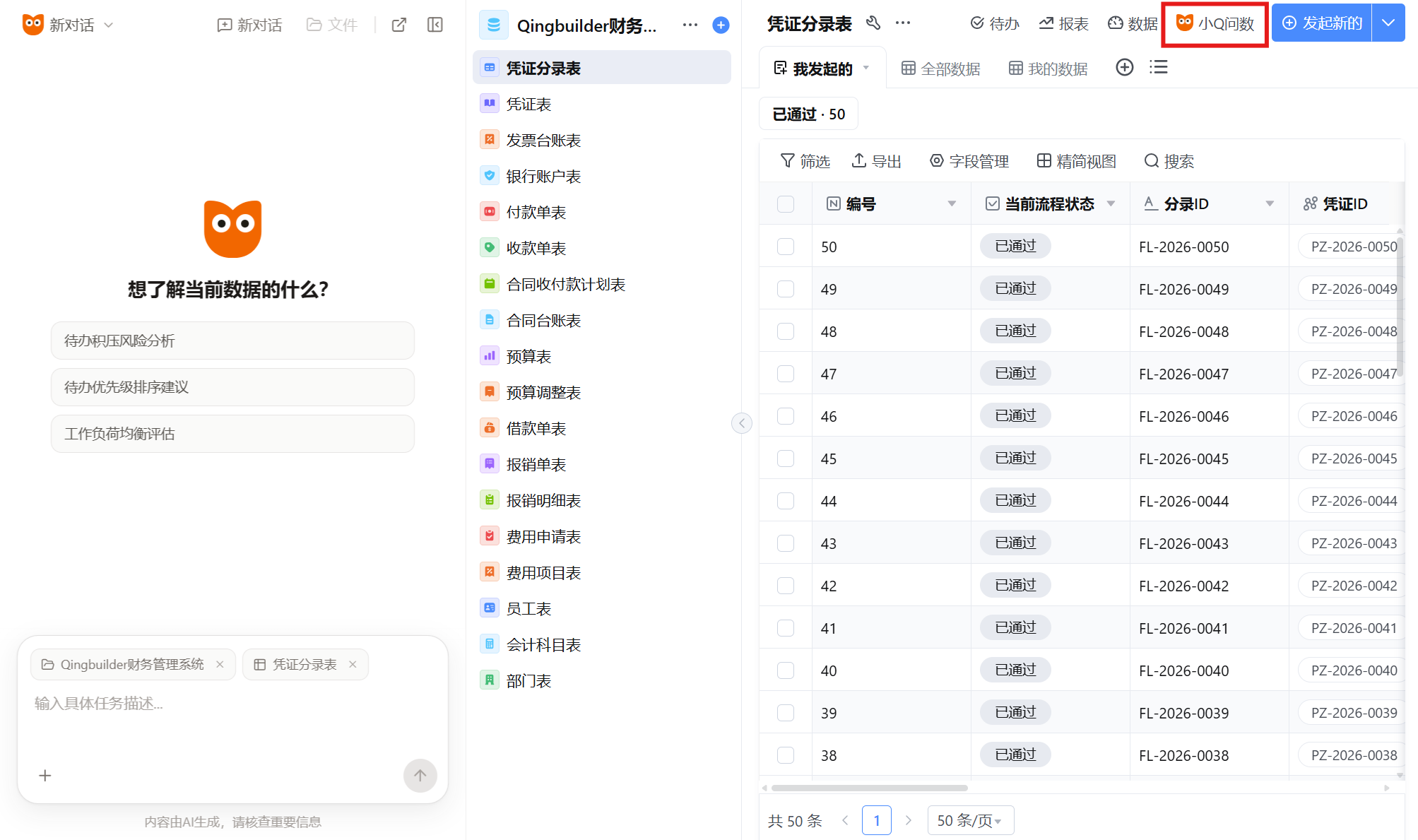Open the wrench settings icon near 凭证分录表 title
The width and height of the screenshot is (1418, 840).
(873, 23)
